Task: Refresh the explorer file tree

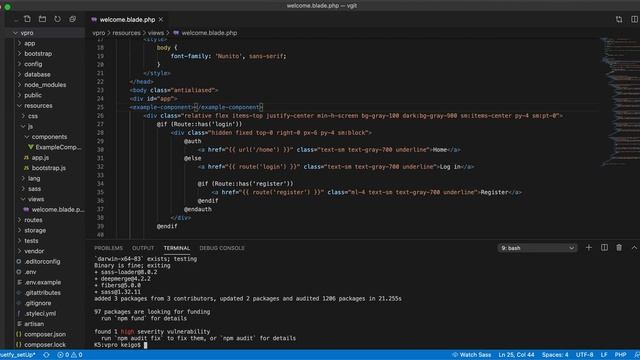Action: click(58, 19)
